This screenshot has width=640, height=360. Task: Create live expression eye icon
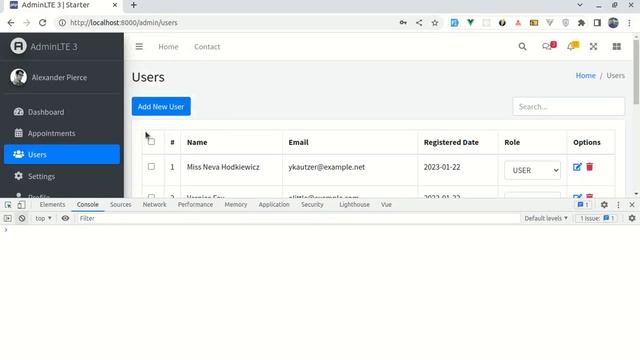click(65, 218)
